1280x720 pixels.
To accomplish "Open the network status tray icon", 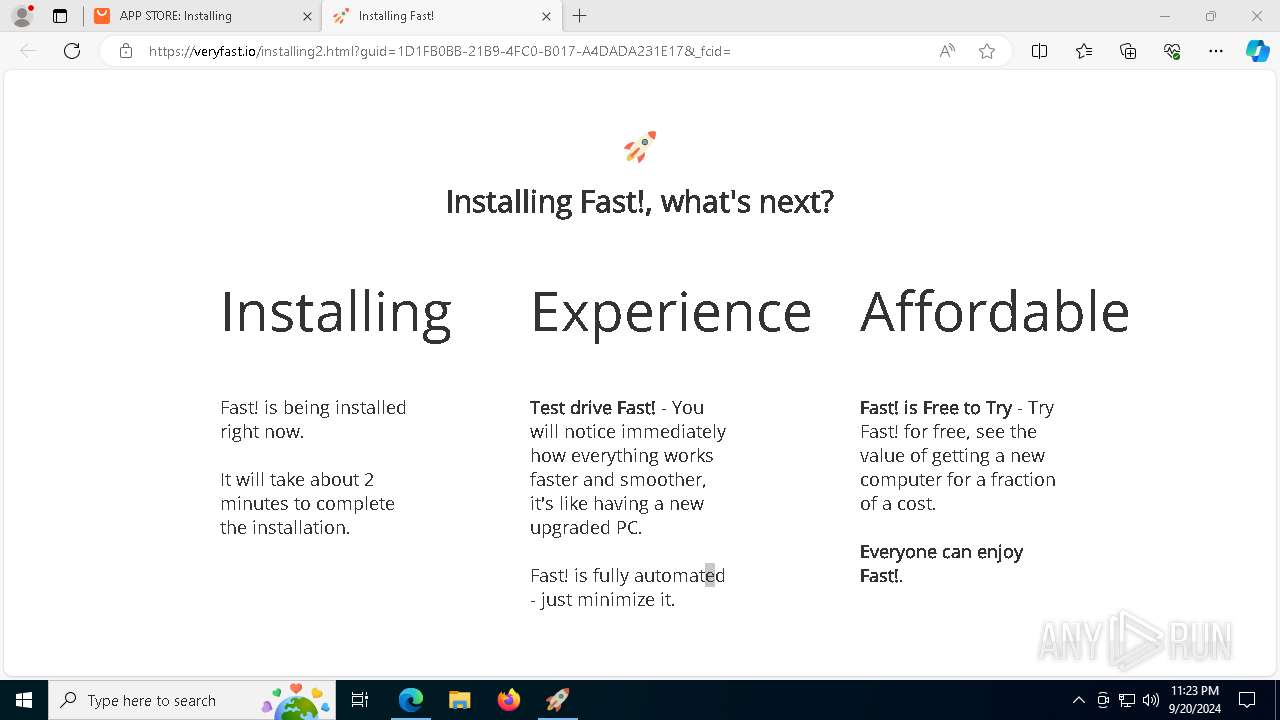I will tap(1127, 700).
